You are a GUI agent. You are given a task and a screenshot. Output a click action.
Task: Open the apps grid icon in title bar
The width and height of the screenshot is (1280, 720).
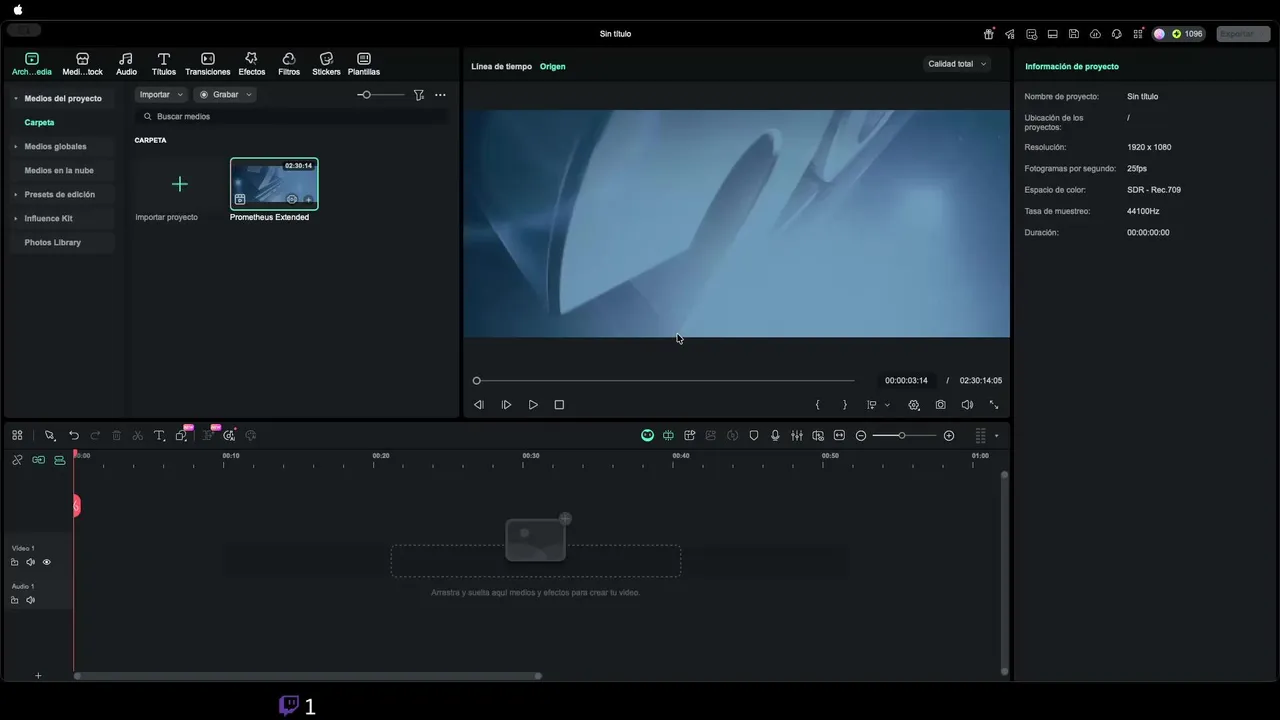point(1138,34)
